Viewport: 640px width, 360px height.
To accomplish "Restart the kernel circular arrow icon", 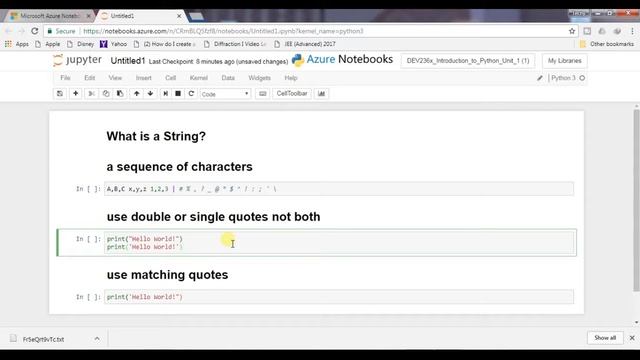I will click(191, 93).
